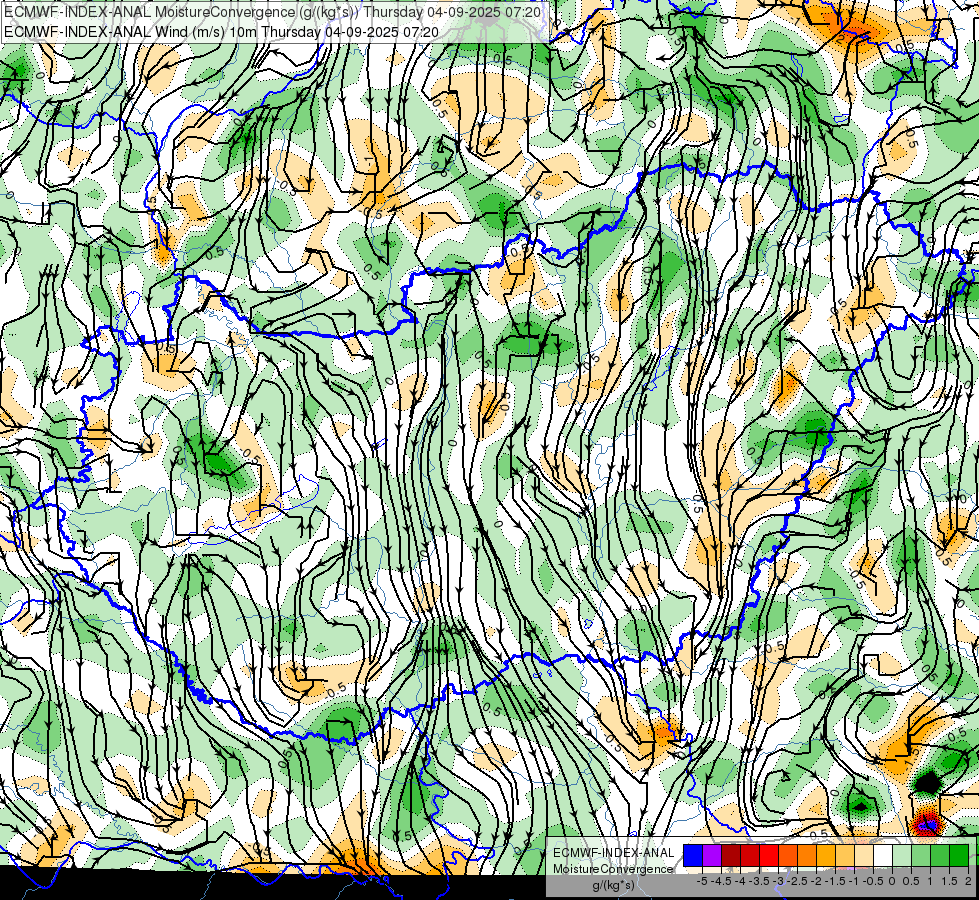Screen dimensions: 979x900
Task: Click the '-3' tick label in the legend
Action: (778, 881)
